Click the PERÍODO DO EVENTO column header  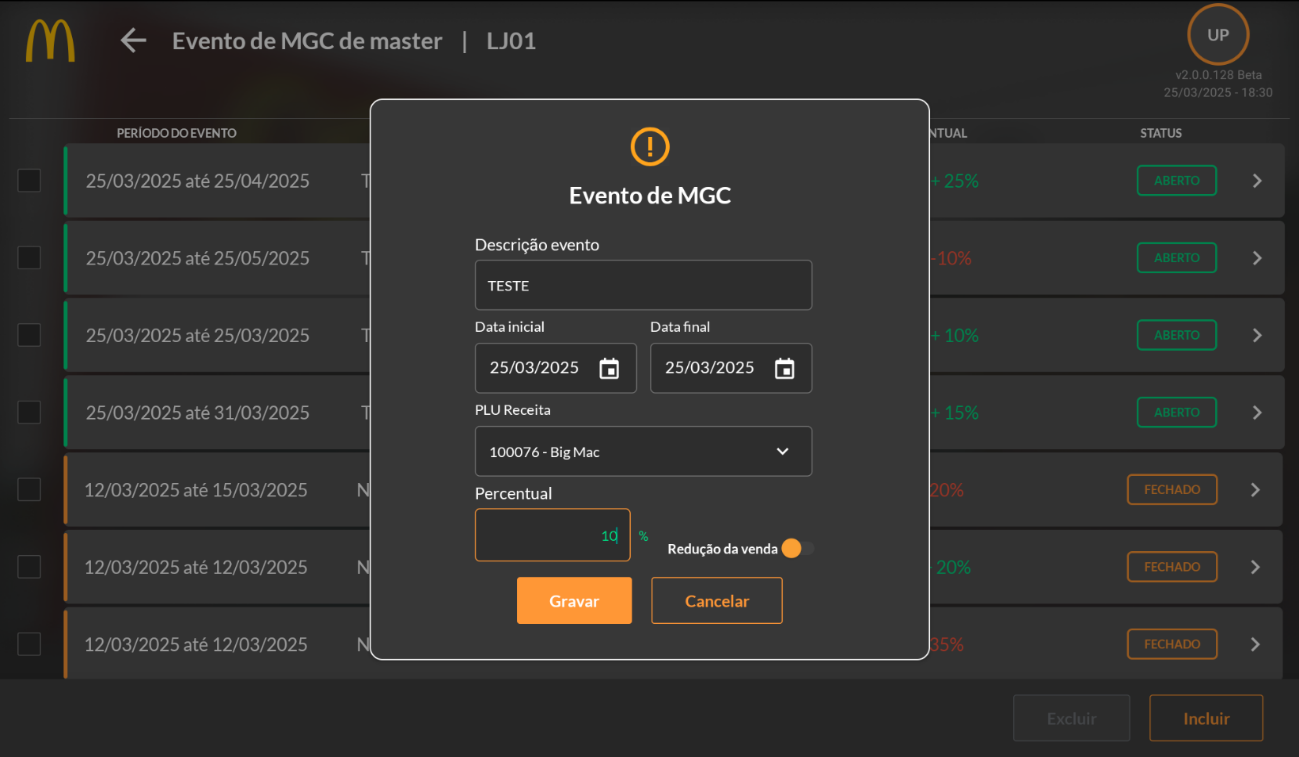click(177, 133)
